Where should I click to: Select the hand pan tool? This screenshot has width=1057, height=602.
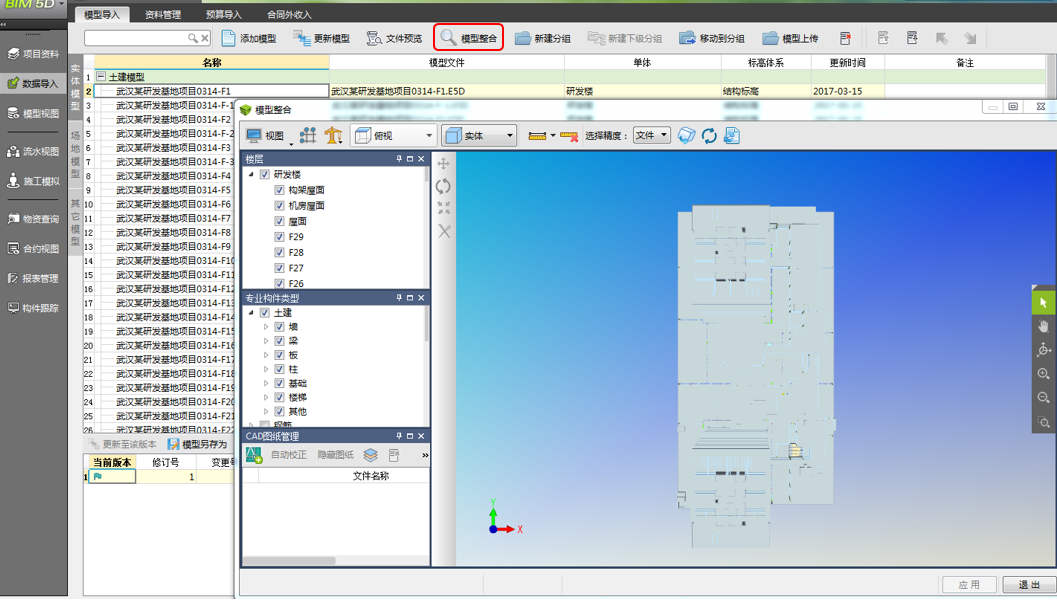tap(1044, 326)
